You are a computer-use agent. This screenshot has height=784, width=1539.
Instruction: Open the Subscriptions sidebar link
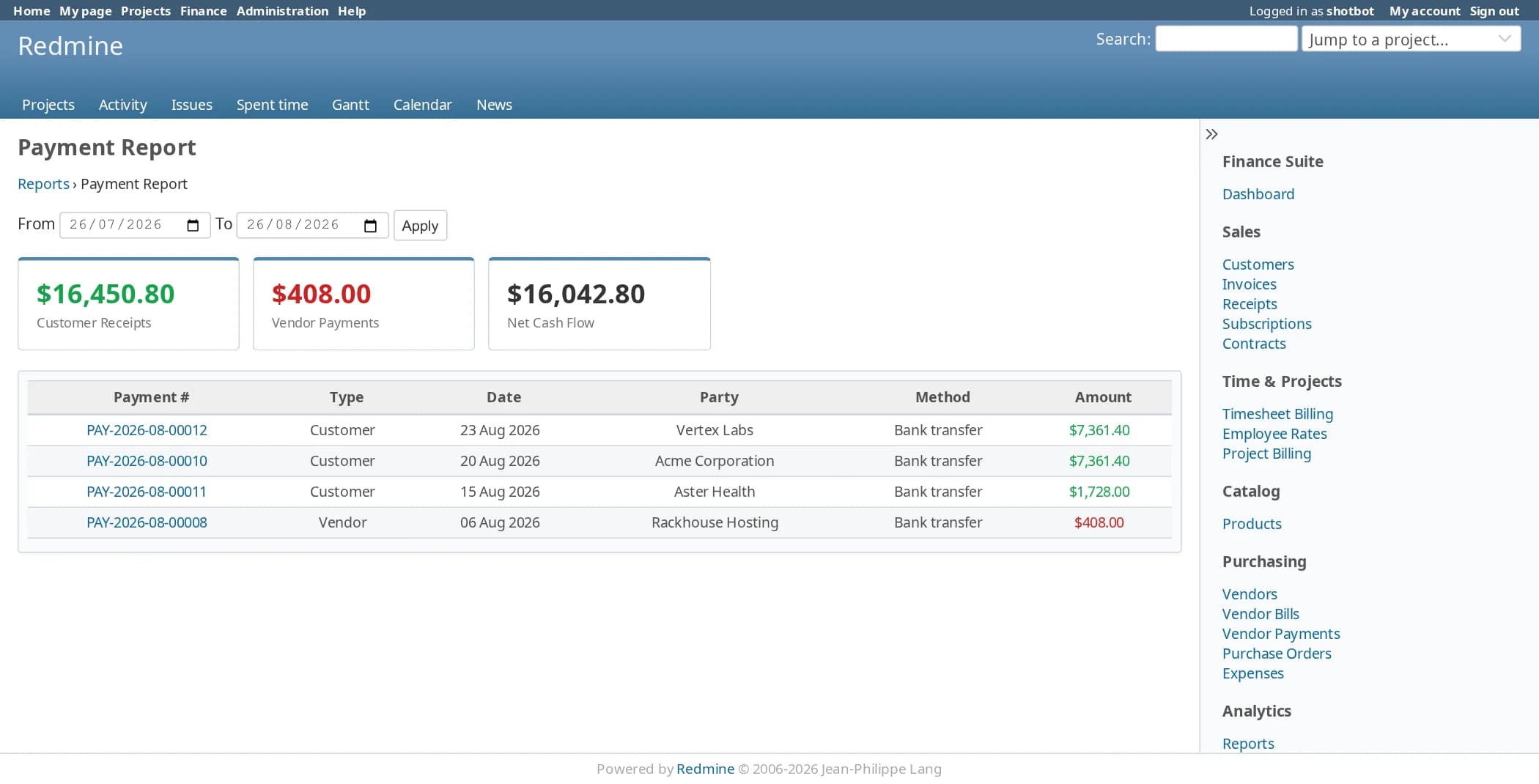pos(1266,324)
